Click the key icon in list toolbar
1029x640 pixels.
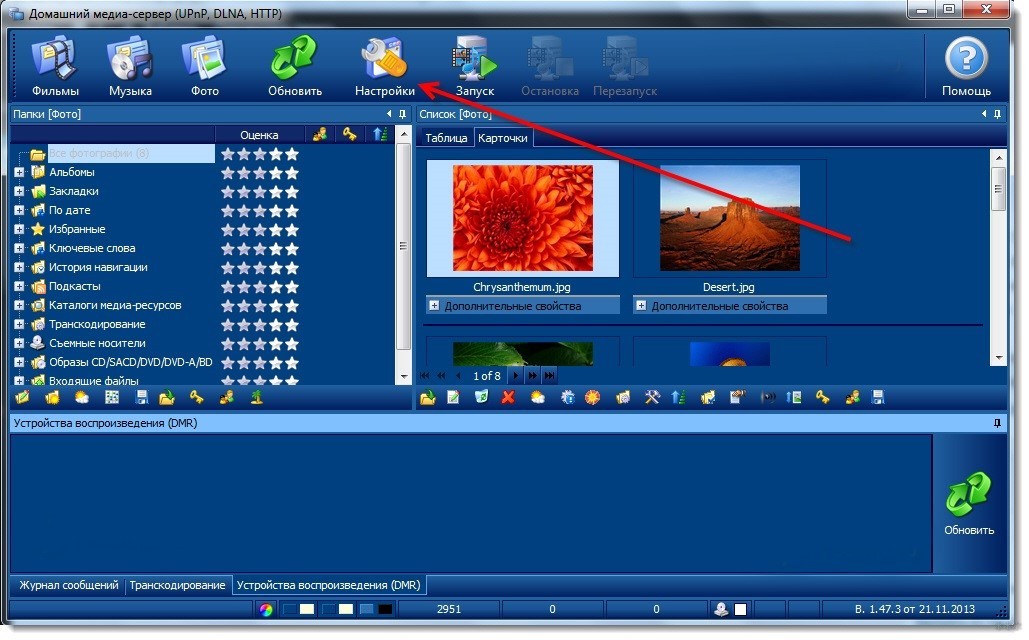(822, 397)
